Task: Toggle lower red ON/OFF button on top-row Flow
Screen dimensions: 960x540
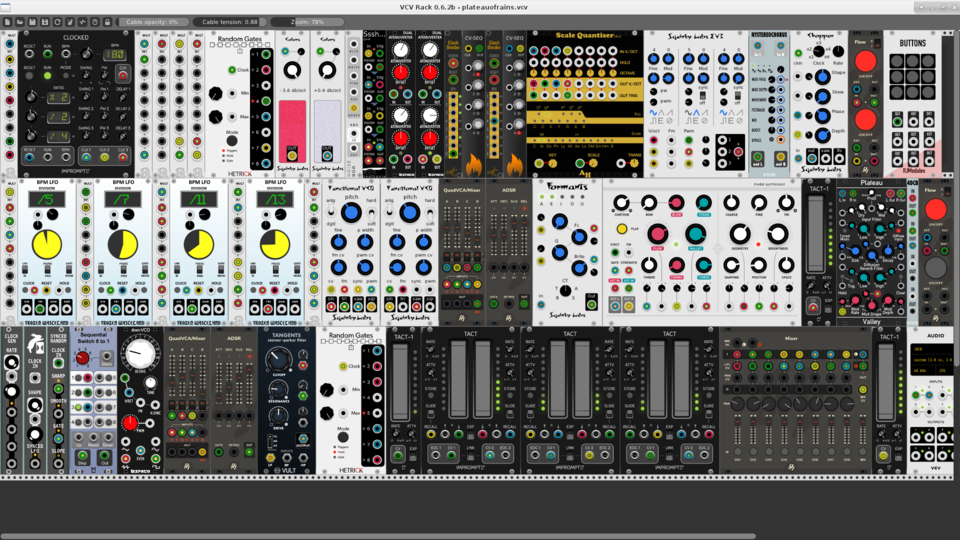Action: 865,120
